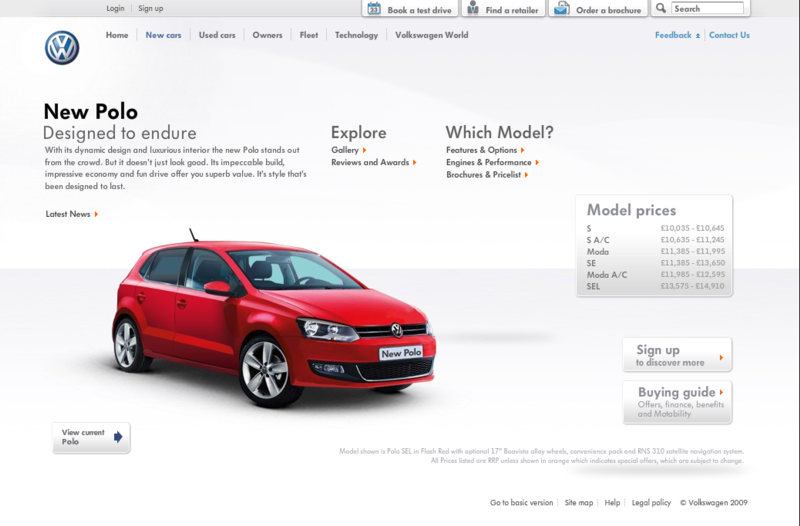Click the SEL model price row
The image size is (800, 526).
coord(655,286)
